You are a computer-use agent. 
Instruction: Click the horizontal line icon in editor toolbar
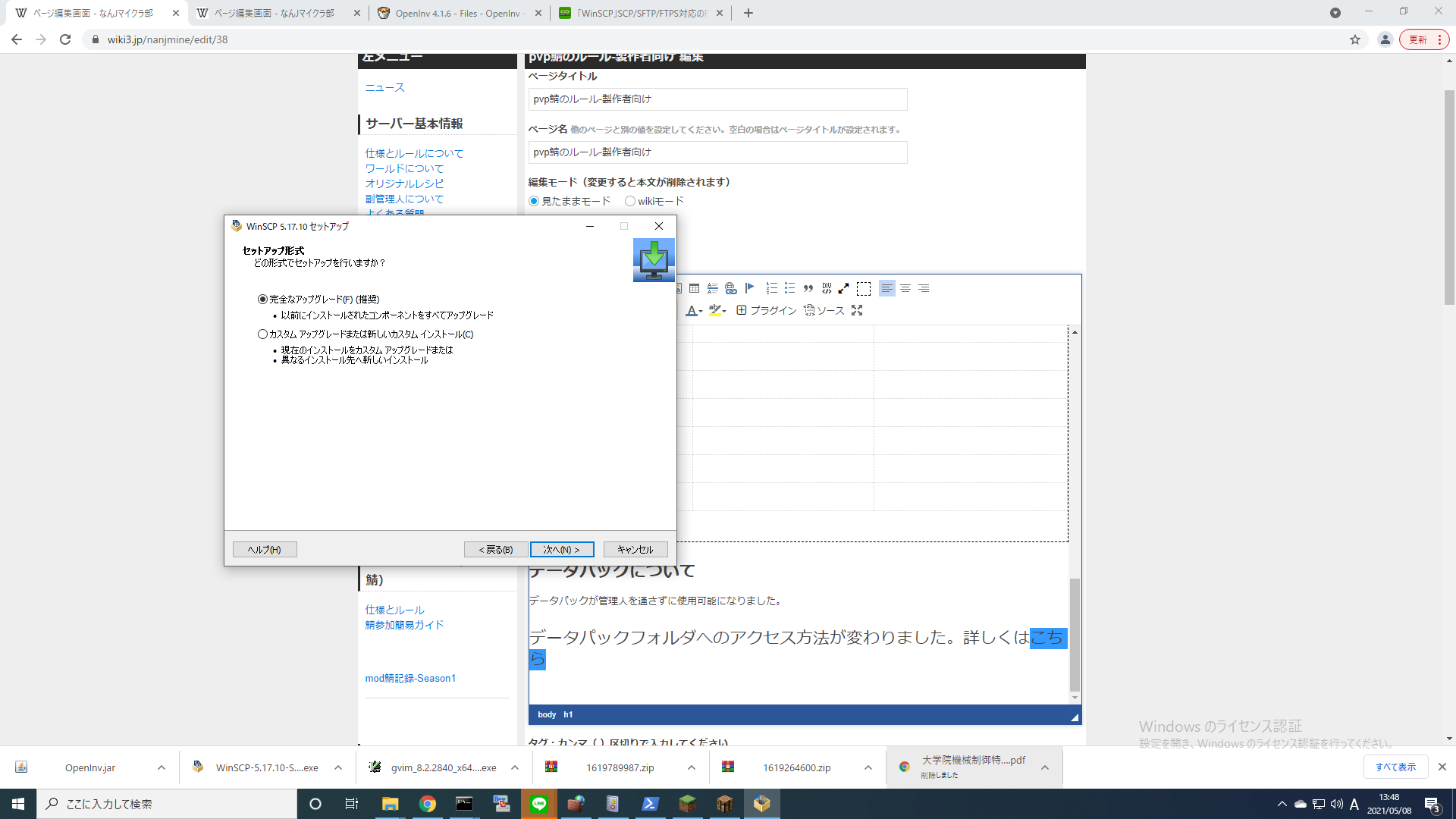click(x=712, y=288)
